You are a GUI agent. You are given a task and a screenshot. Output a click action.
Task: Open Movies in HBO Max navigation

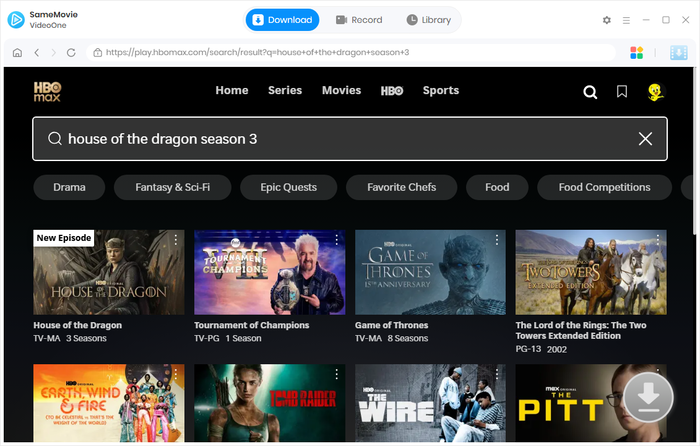pyautogui.click(x=342, y=91)
